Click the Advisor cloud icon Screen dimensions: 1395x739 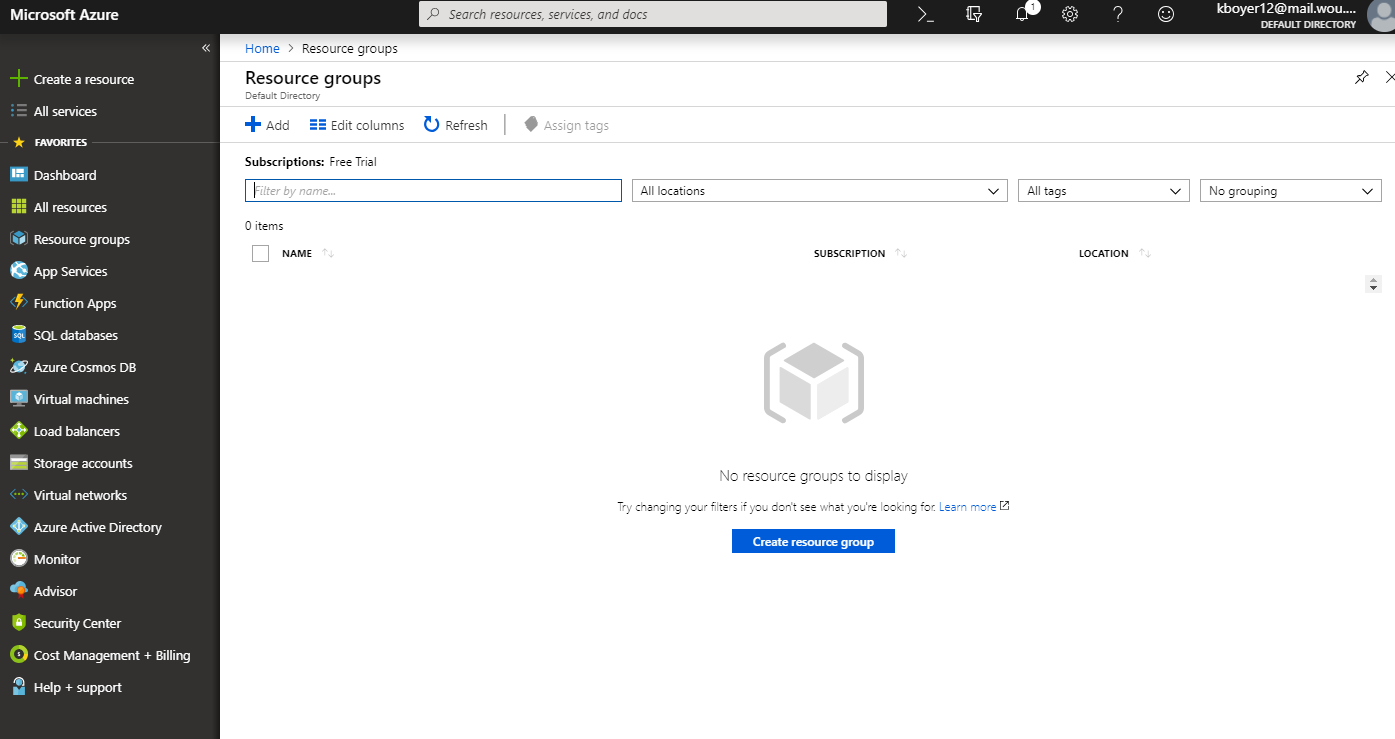tap(18, 591)
